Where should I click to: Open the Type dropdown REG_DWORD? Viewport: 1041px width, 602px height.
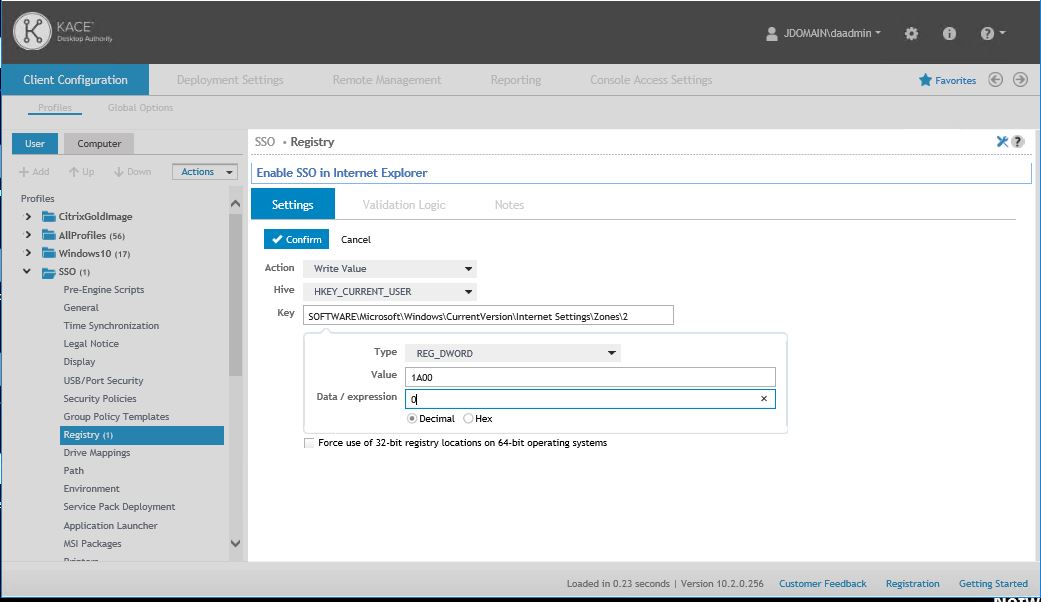coord(513,353)
